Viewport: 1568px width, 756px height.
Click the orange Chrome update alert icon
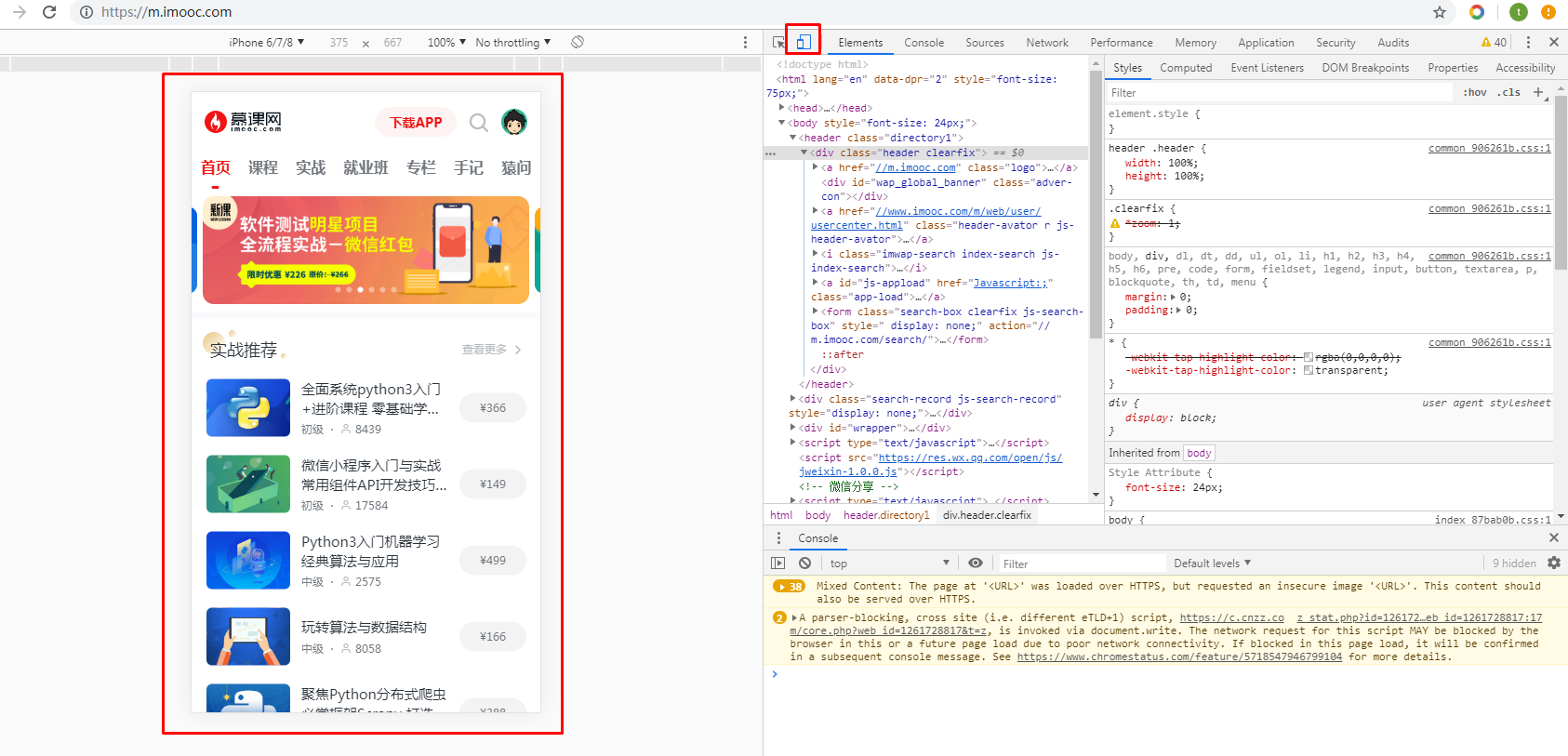[x=1548, y=12]
